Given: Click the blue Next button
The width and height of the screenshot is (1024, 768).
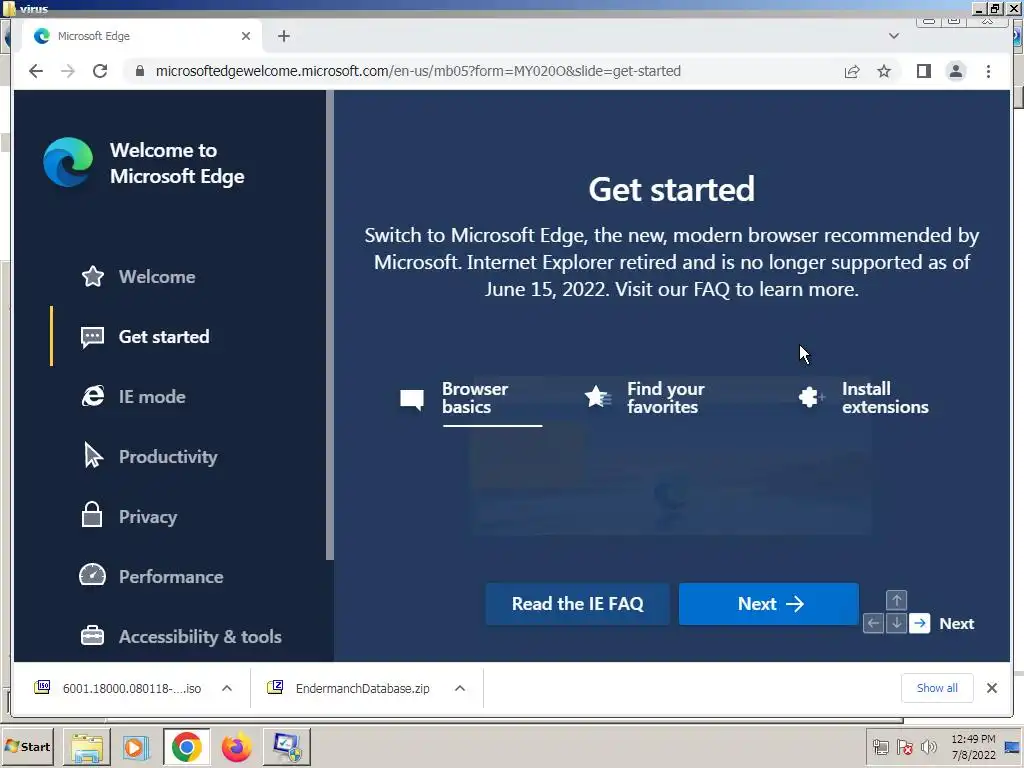Looking at the screenshot, I should [769, 604].
